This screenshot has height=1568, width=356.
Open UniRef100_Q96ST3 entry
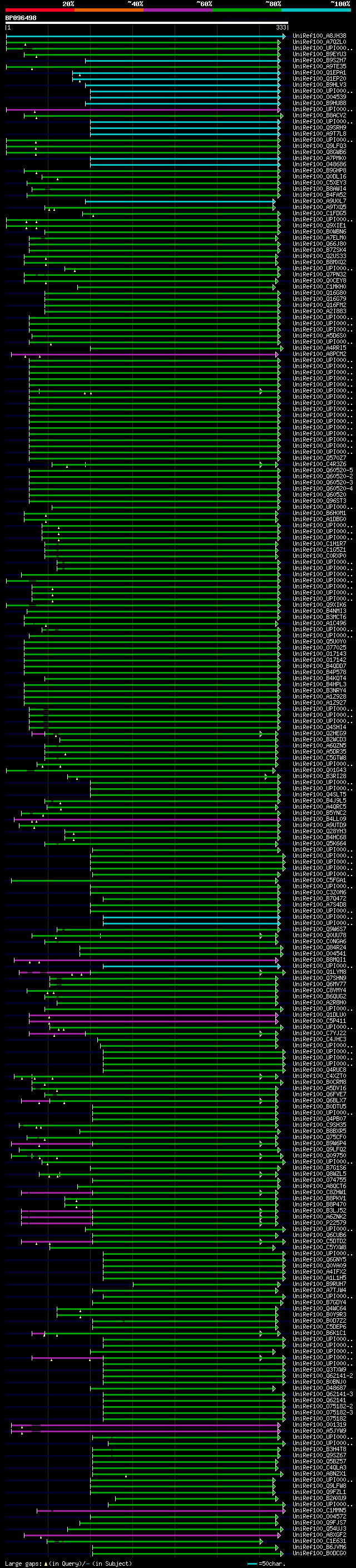pos(319,501)
